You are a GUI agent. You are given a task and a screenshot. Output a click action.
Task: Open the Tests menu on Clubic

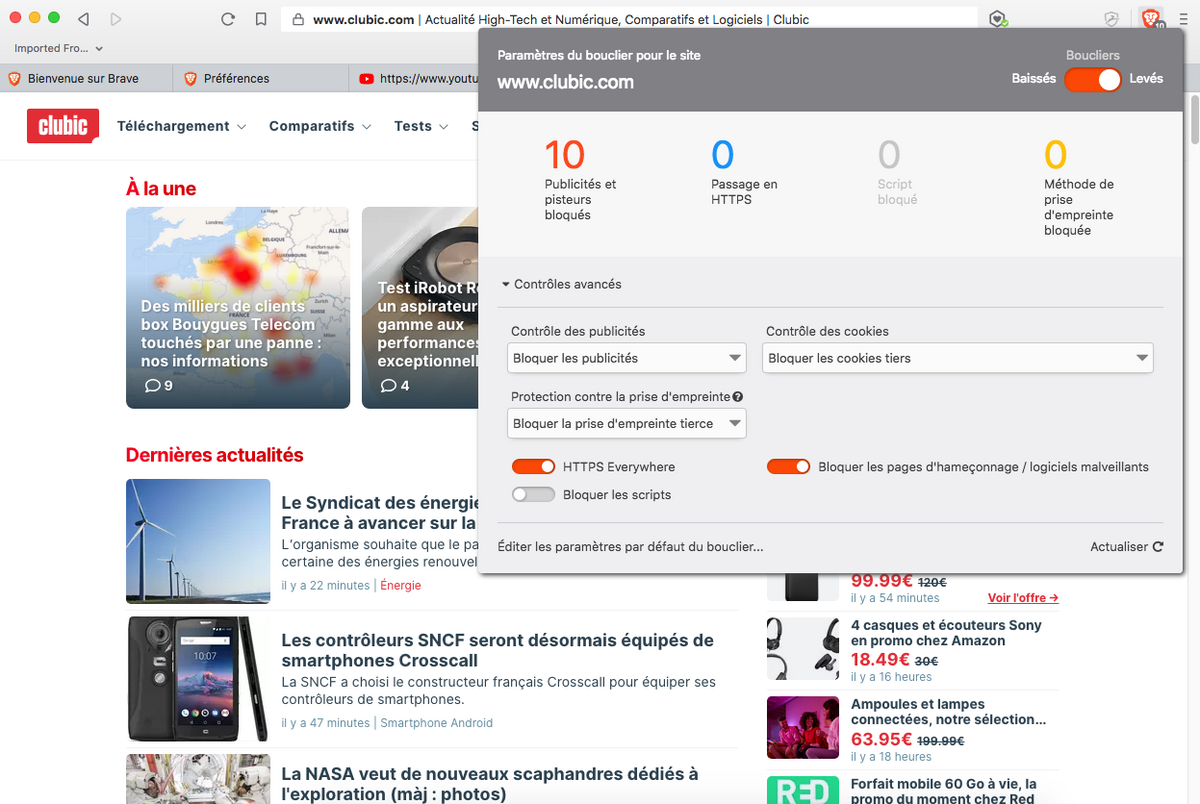[x=421, y=126]
